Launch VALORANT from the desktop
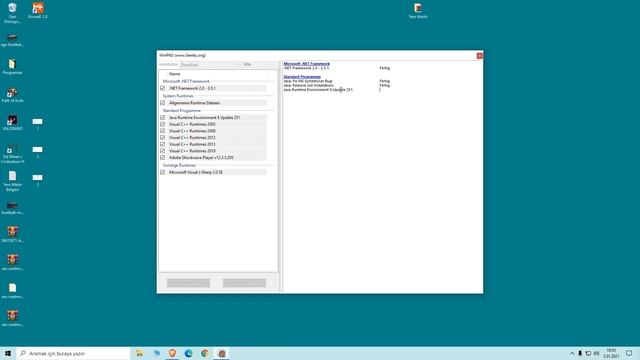The image size is (640, 360). [x=12, y=122]
